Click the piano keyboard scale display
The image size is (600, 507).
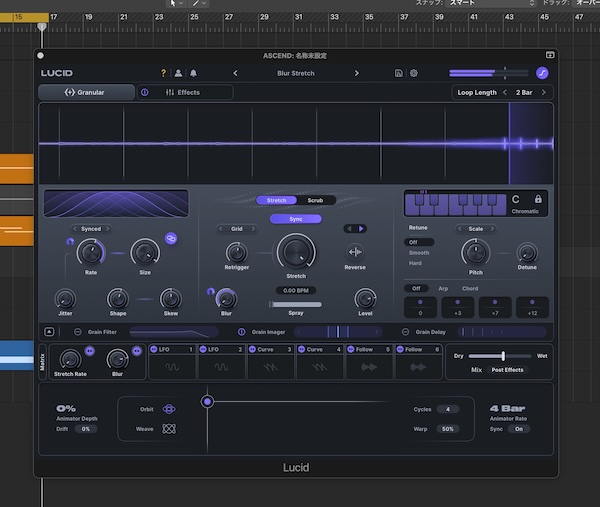tap(455, 204)
